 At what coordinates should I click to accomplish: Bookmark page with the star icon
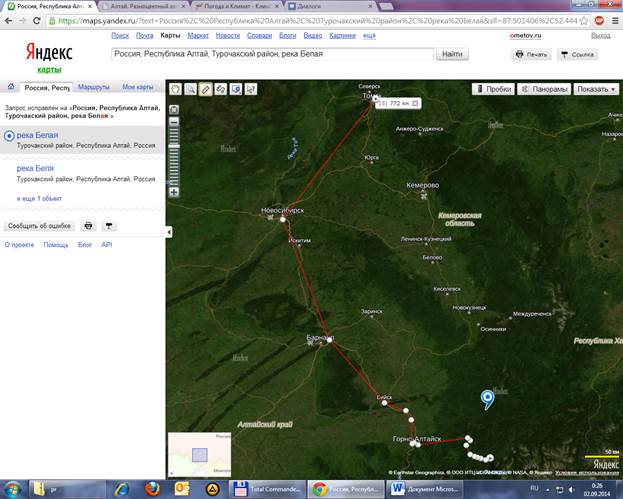pyautogui.click(x=584, y=21)
